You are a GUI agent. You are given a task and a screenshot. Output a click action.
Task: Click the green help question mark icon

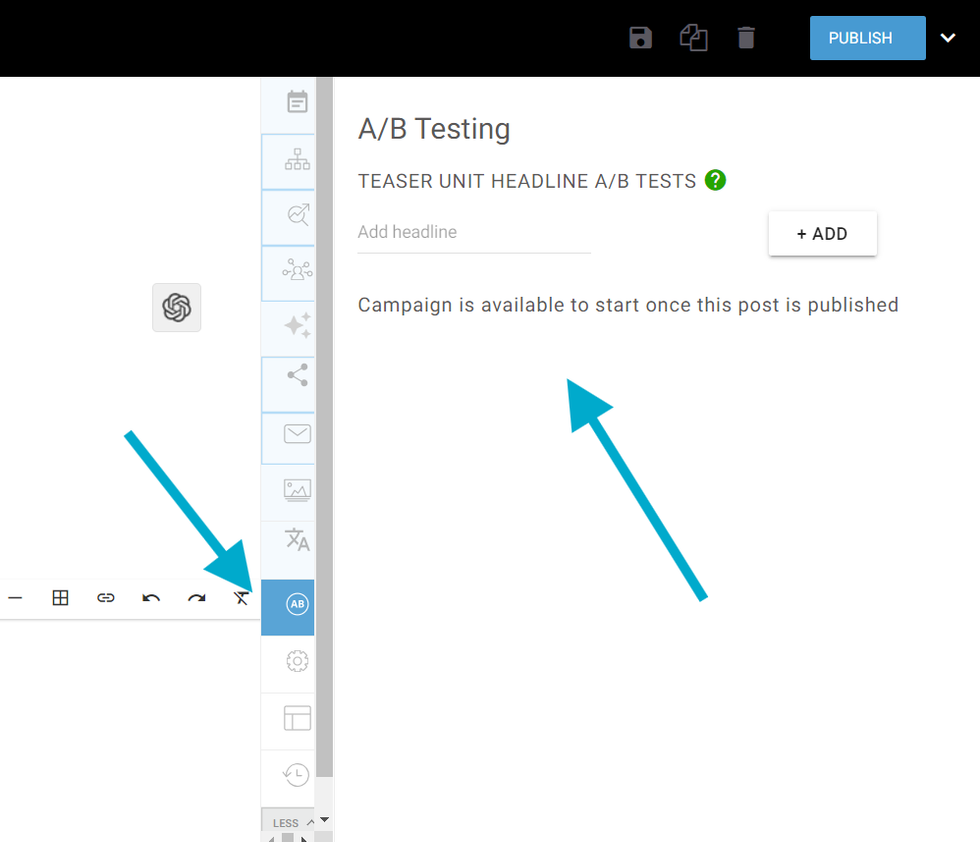pyautogui.click(x=715, y=180)
